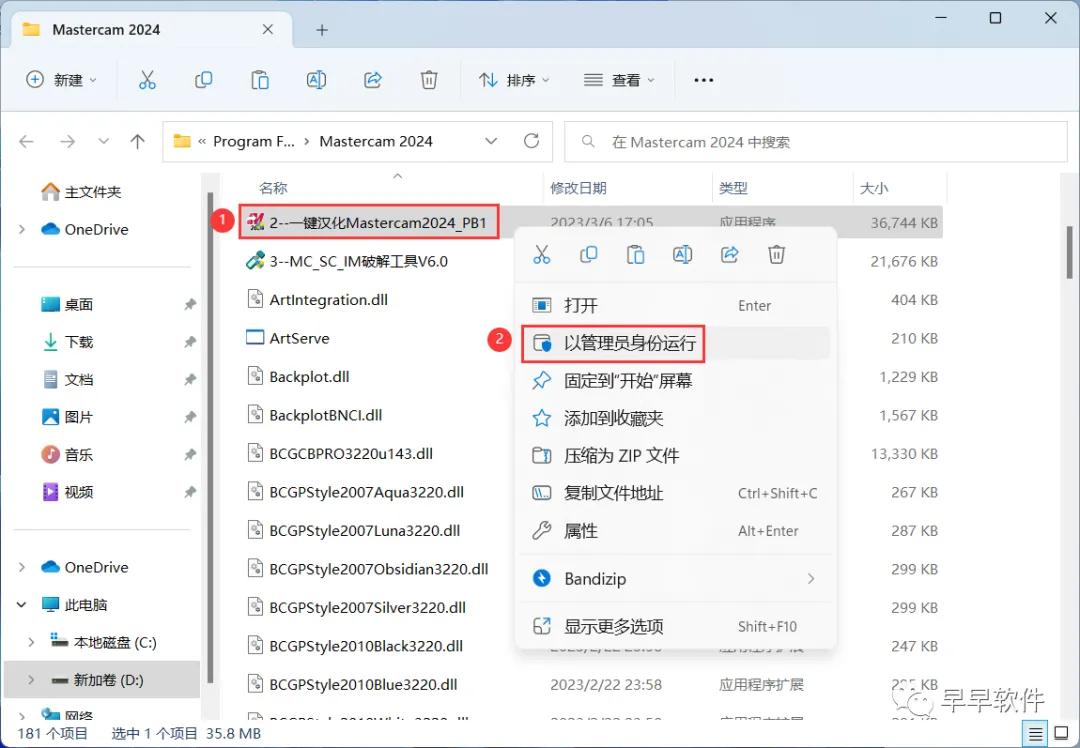Select the ArtServe application file
The width and height of the screenshot is (1080, 748).
[288, 338]
